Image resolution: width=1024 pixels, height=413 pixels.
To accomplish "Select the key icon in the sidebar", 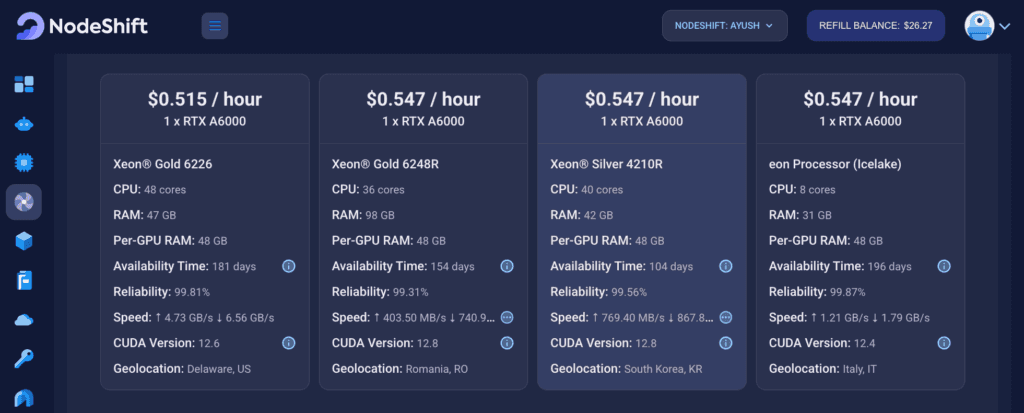I will pos(24,359).
